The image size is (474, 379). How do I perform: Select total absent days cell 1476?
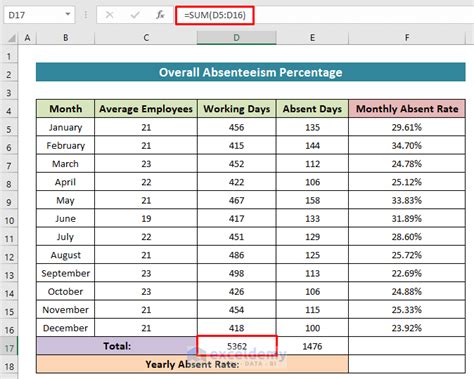tap(312, 346)
